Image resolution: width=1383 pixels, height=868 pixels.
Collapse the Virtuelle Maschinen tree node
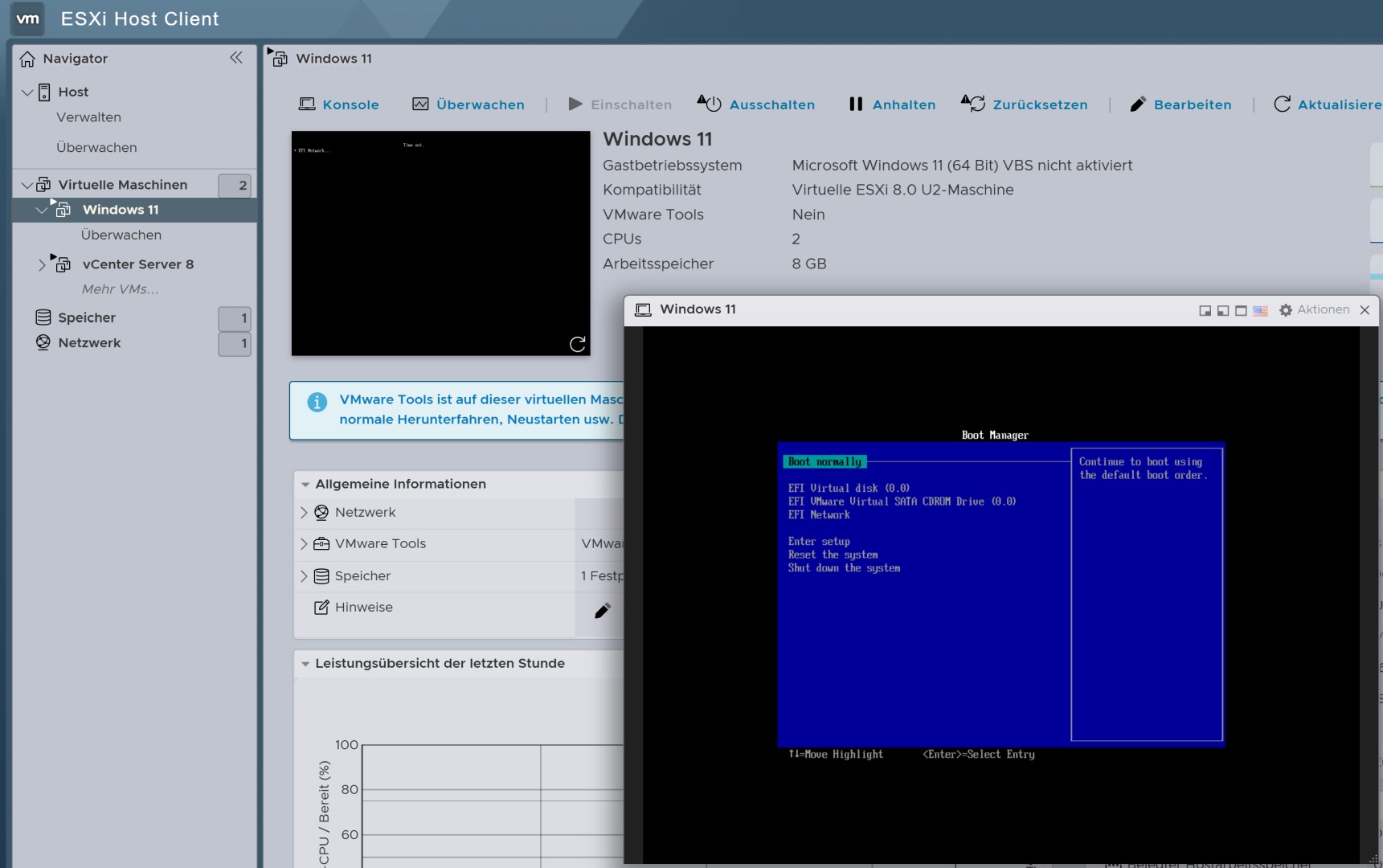pos(27,185)
